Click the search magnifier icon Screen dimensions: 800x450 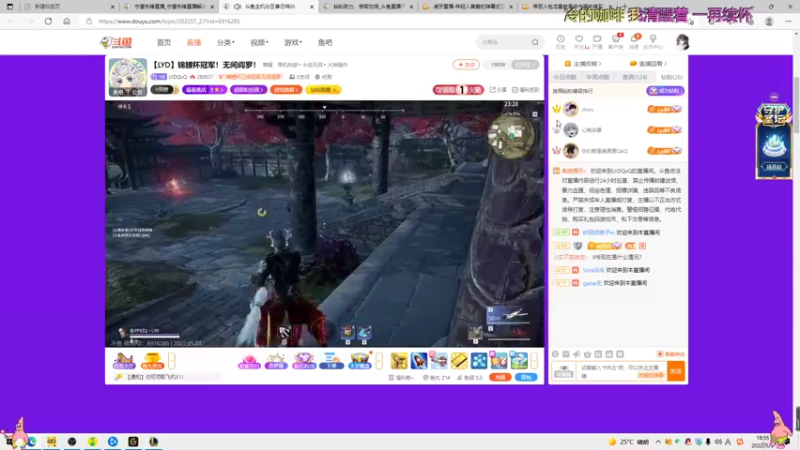click(535, 42)
